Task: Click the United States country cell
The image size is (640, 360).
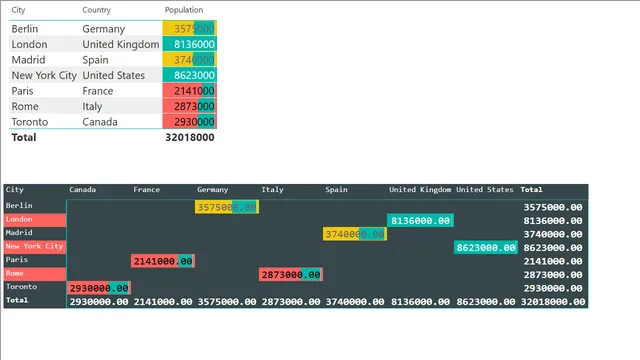Action: click(x=113, y=76)
